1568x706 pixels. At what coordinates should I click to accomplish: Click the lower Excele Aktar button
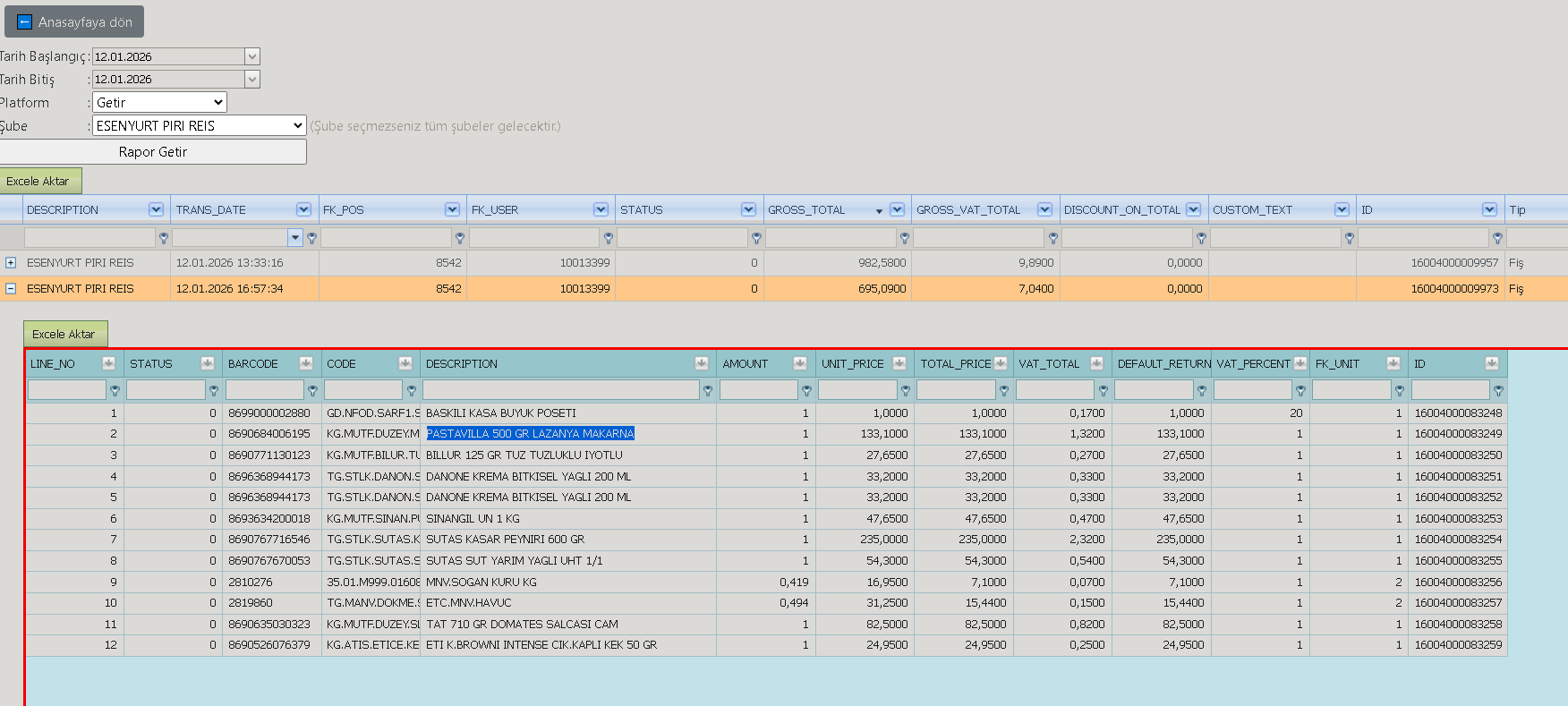pyautogui.click(x=65, y=334)
